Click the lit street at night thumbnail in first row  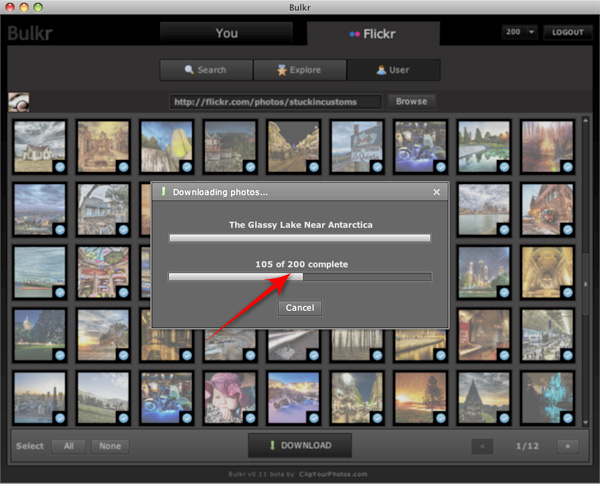click(x=293, y=147)
